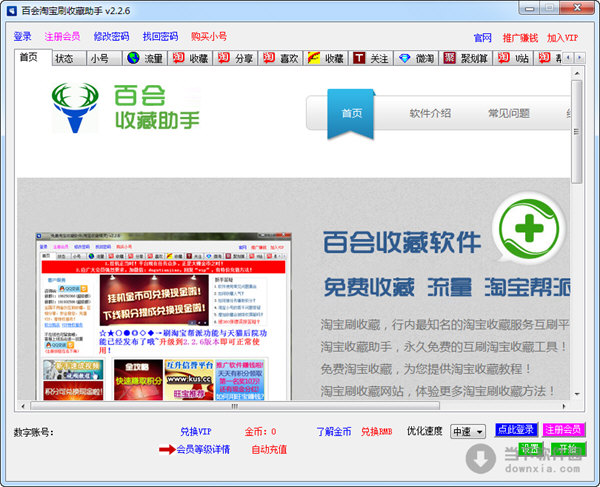Open the 修改密码 link
Screen dimensions: 600x487
[111, 37]
